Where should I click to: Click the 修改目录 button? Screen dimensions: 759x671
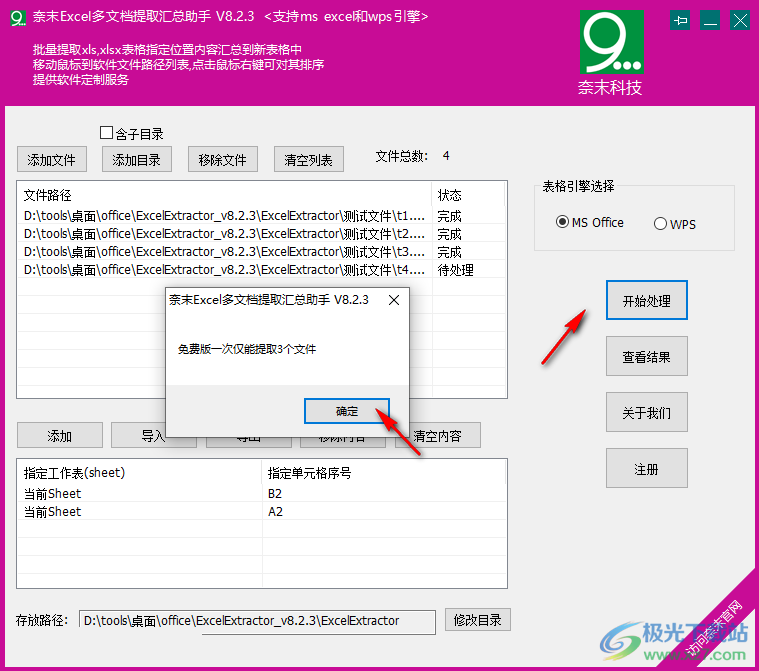coord(478,620)
